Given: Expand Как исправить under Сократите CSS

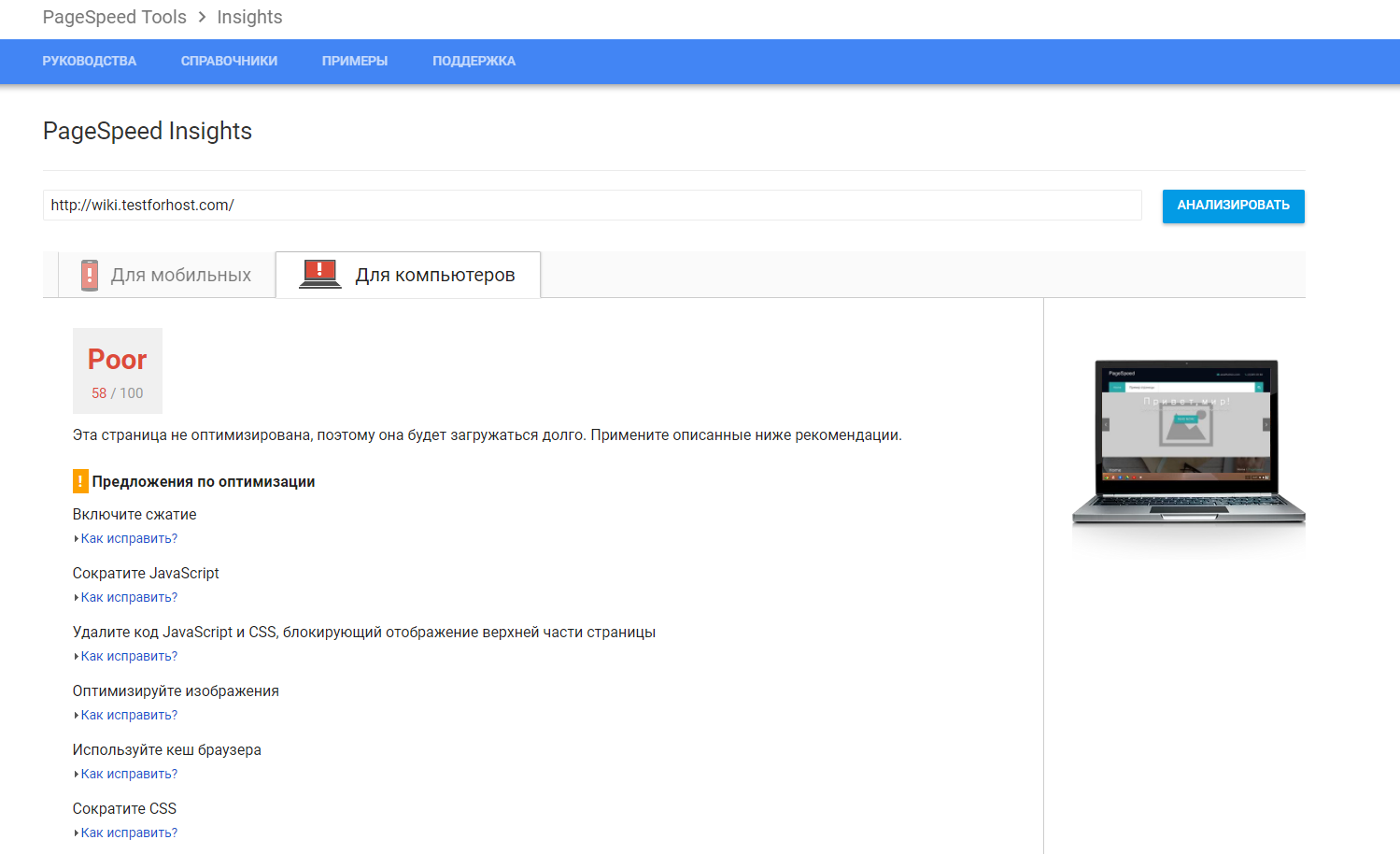Looking at the screenshot, I should pyautogui.click(x=129, y=833).
